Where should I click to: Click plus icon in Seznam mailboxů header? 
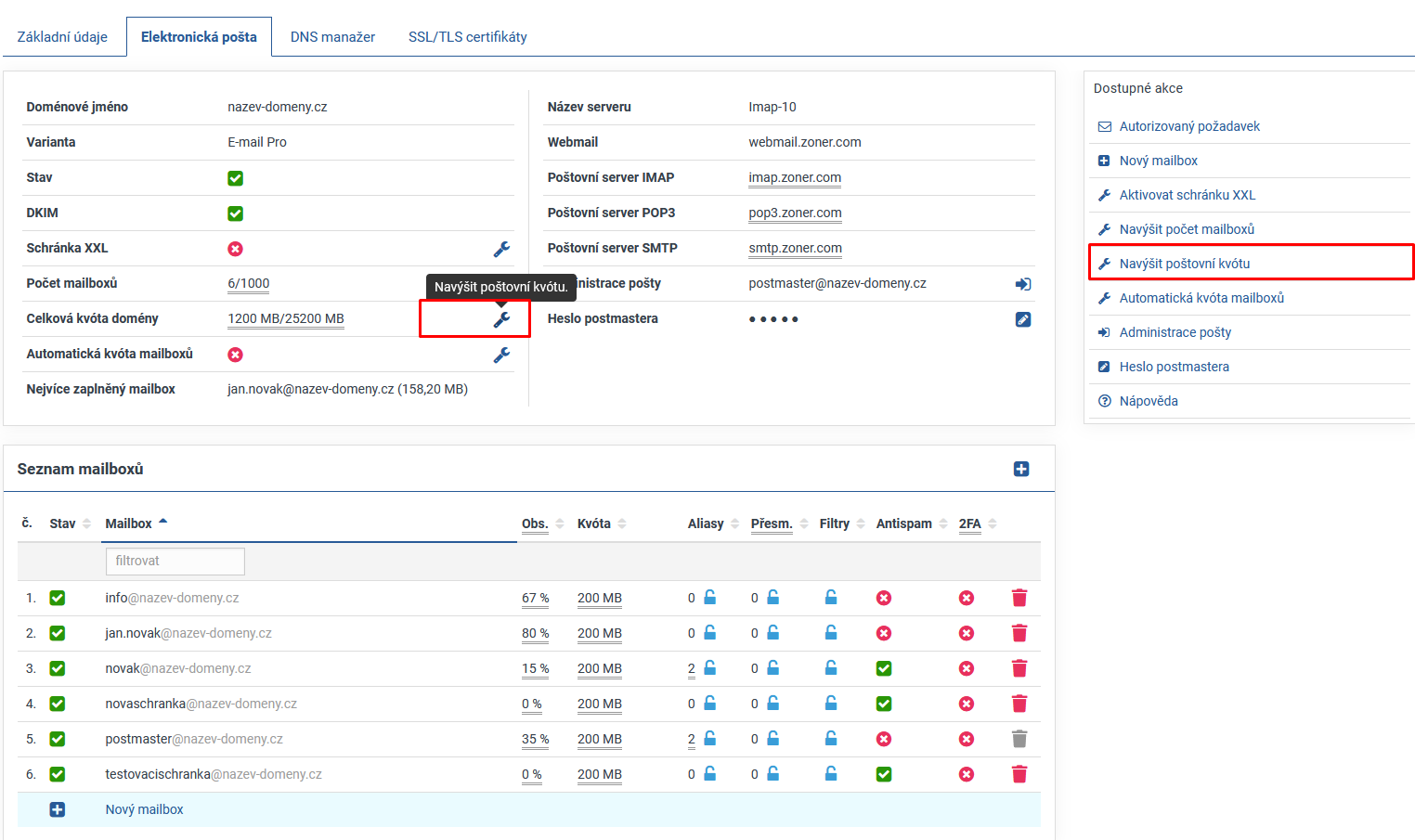click(1020, 469)
